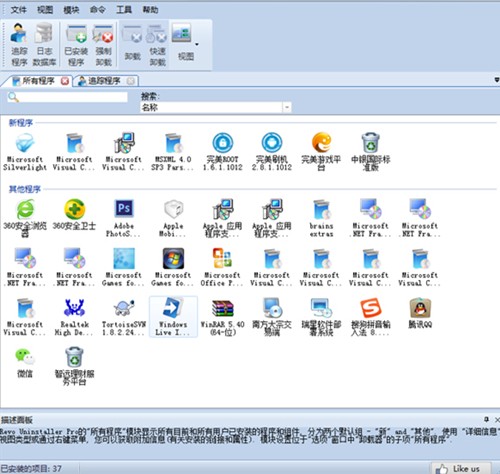Screen dimensions: 500x474
Task: Click the 视图 toolbar icon
Action: pyautogui.click(x=182, y=33)
